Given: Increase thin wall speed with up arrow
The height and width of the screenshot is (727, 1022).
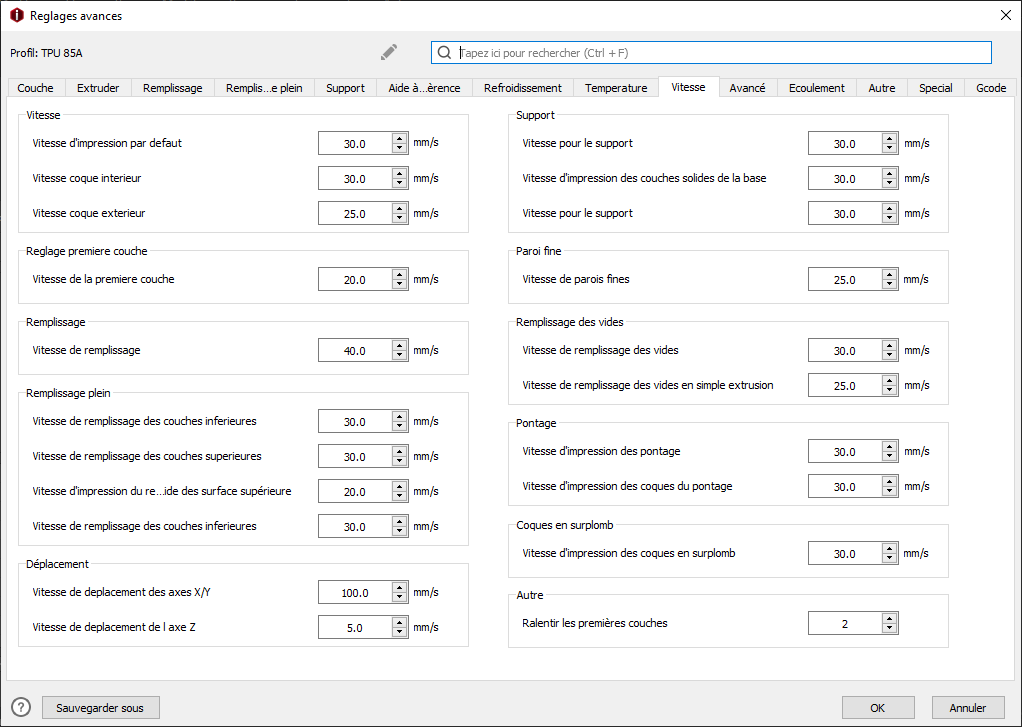Looking at the screenshot, I should (x=890, y=274).
